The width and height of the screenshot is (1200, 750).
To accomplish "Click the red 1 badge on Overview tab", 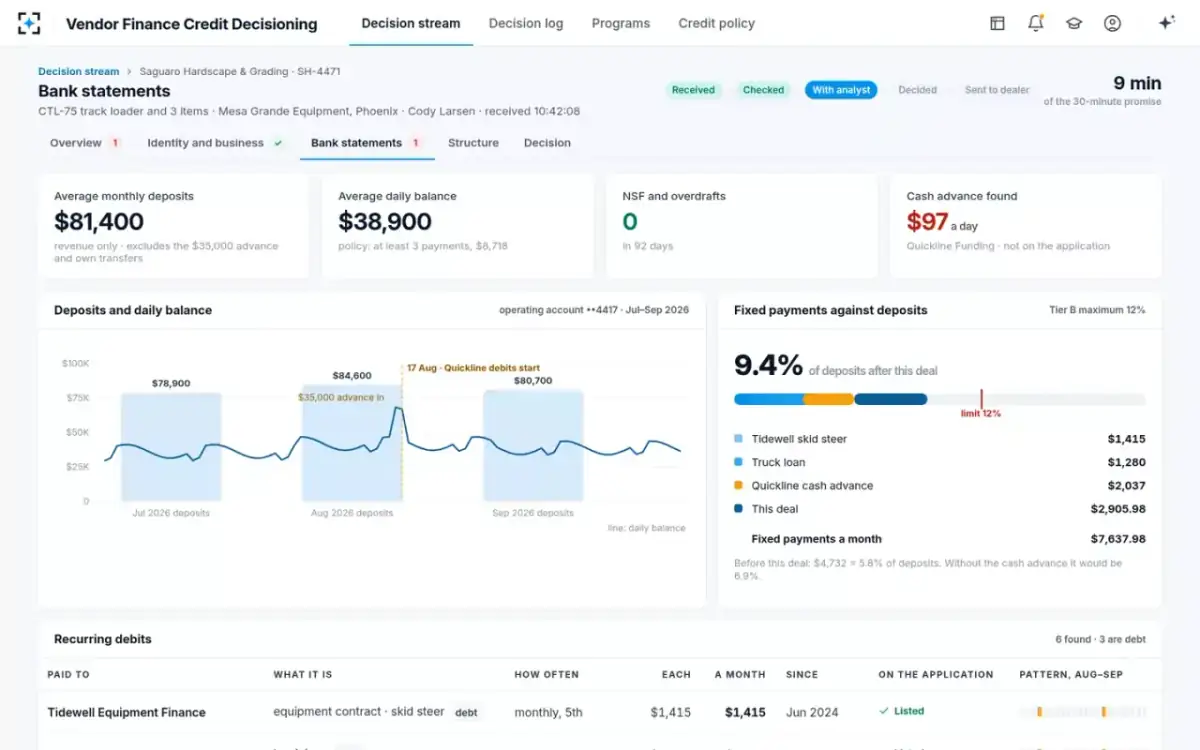I will pyautogui.click(x=115, y=143).
